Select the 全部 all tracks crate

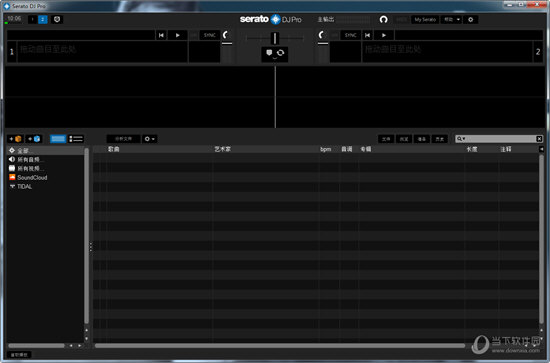[46, 150]
